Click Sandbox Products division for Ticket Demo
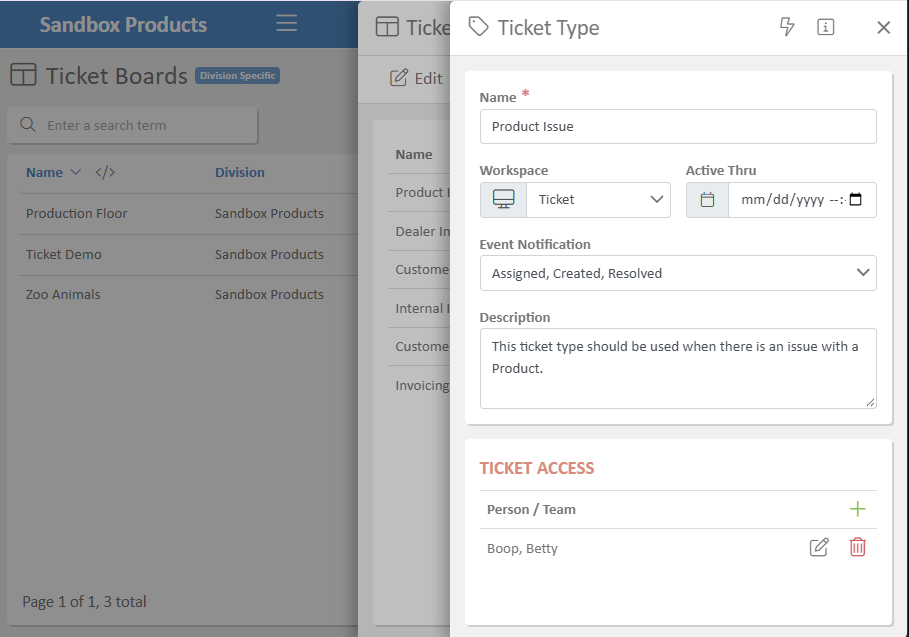909x637 pixels. 269,254
